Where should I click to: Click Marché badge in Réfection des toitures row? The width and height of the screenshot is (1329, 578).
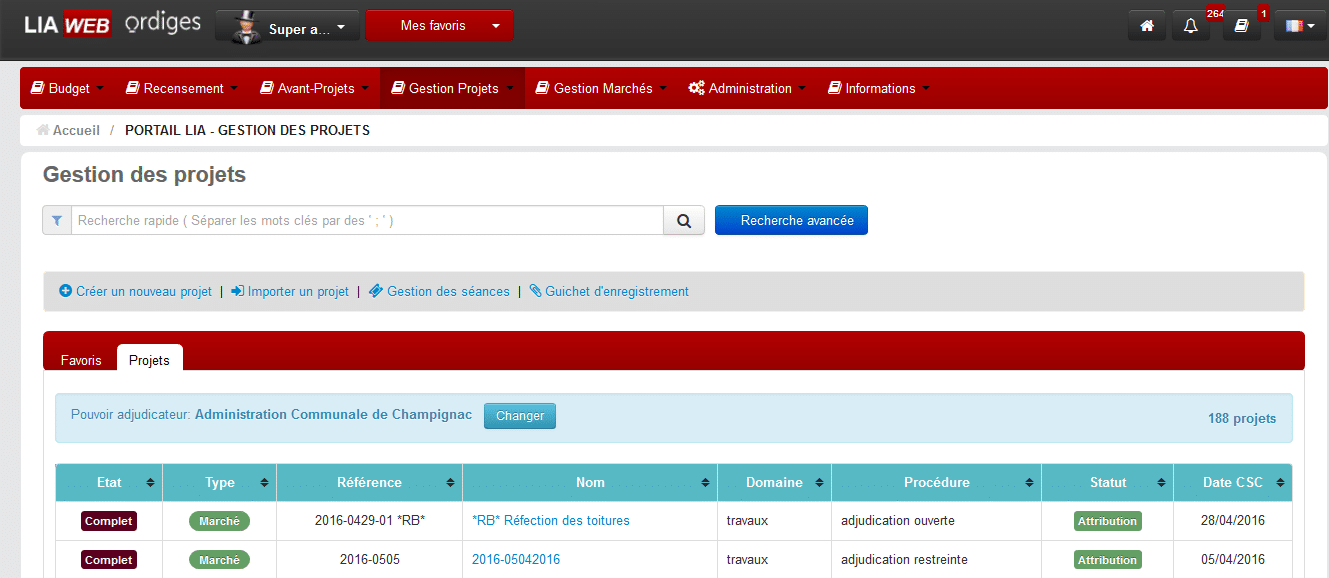pyautogui.click(x=219, y=521)
